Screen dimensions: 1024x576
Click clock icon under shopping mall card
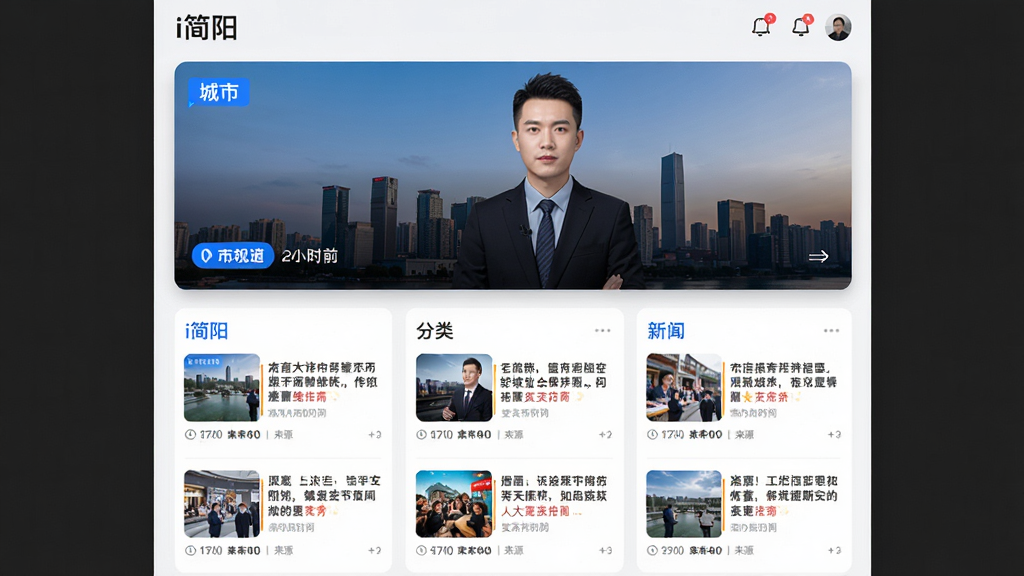(x=190, y=551)
